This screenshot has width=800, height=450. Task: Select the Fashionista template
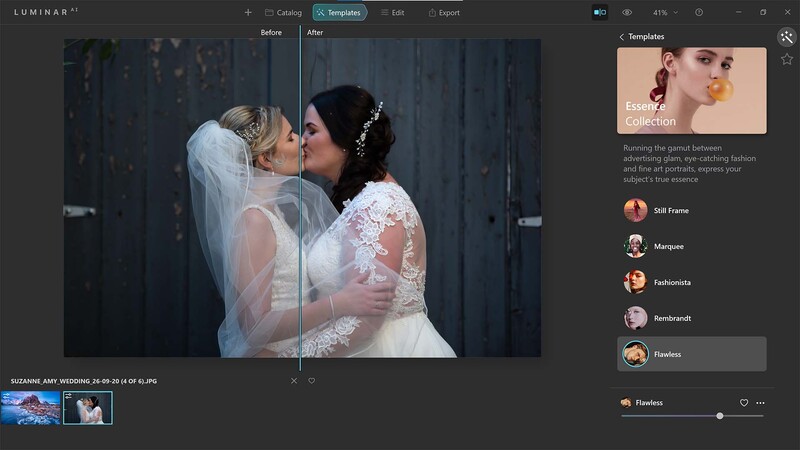(x=691, y=282)
